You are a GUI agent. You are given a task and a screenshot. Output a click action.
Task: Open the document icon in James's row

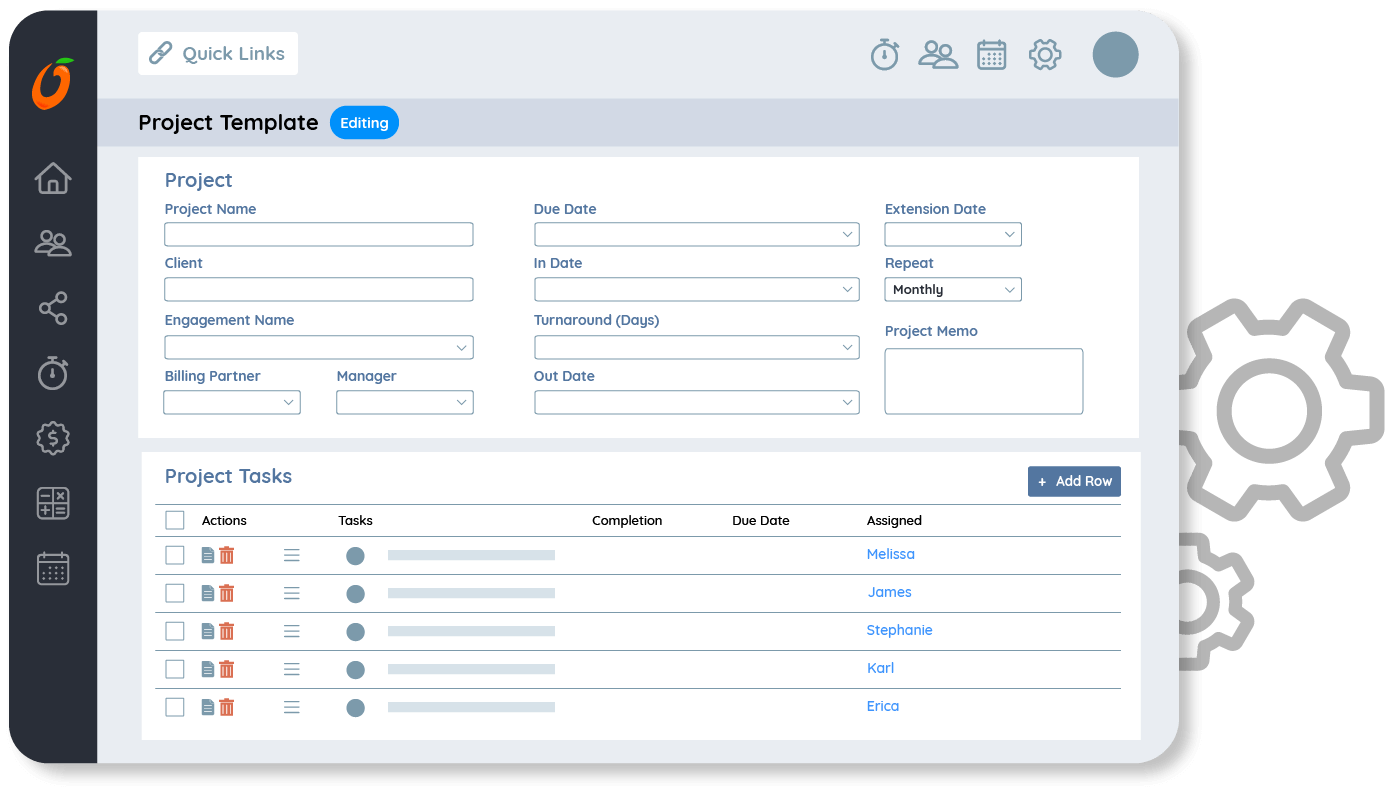(208, 593)
